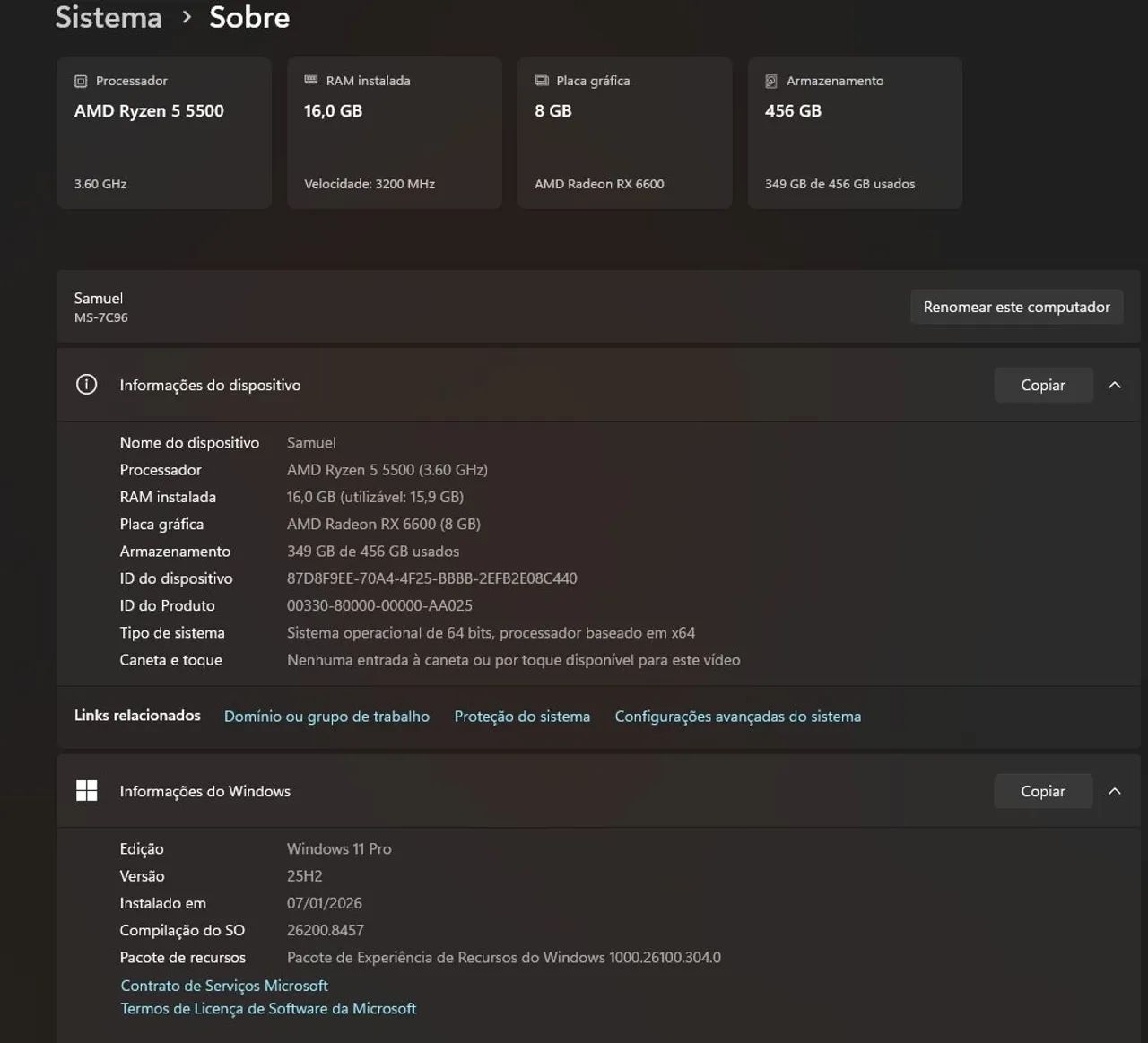Click the RAM module icon in the RAM instalada card
The width and height of the screenshot is (1148, 1043).
[x=311, y=80]
